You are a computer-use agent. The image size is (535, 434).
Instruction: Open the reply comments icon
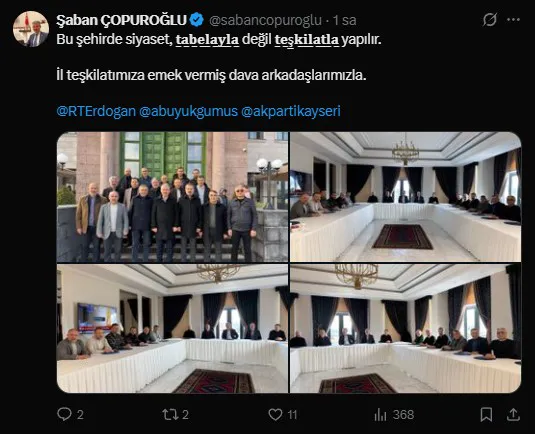[x=64, y=414]
